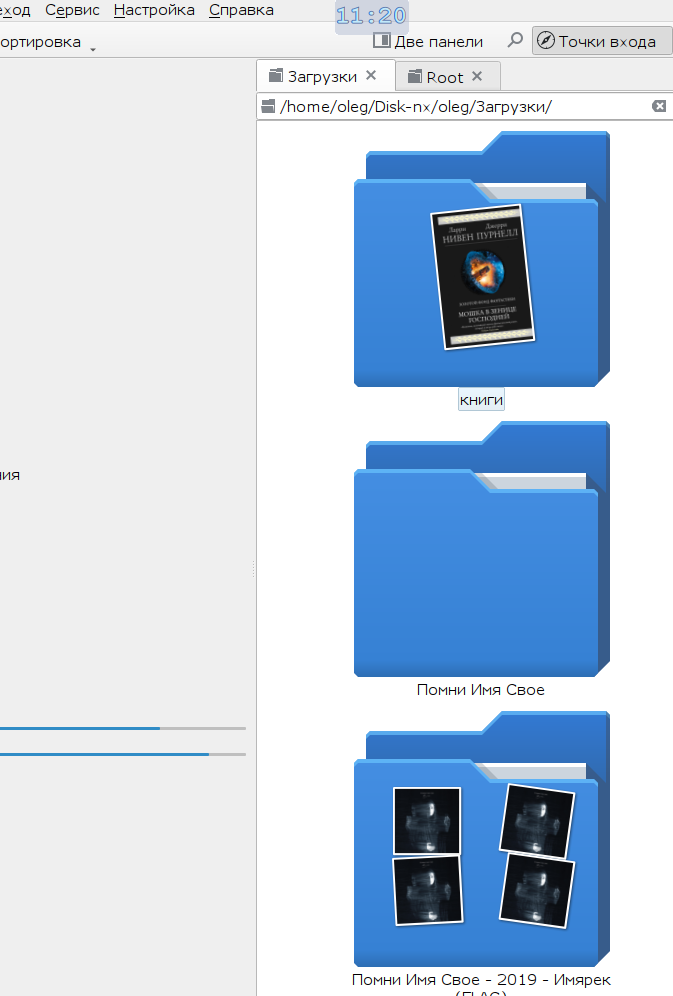Screen dimensions: 673x996
Task: Expand the Сортировка dropdown arrow
Action: pyautogui.click(x=93, y=49)
